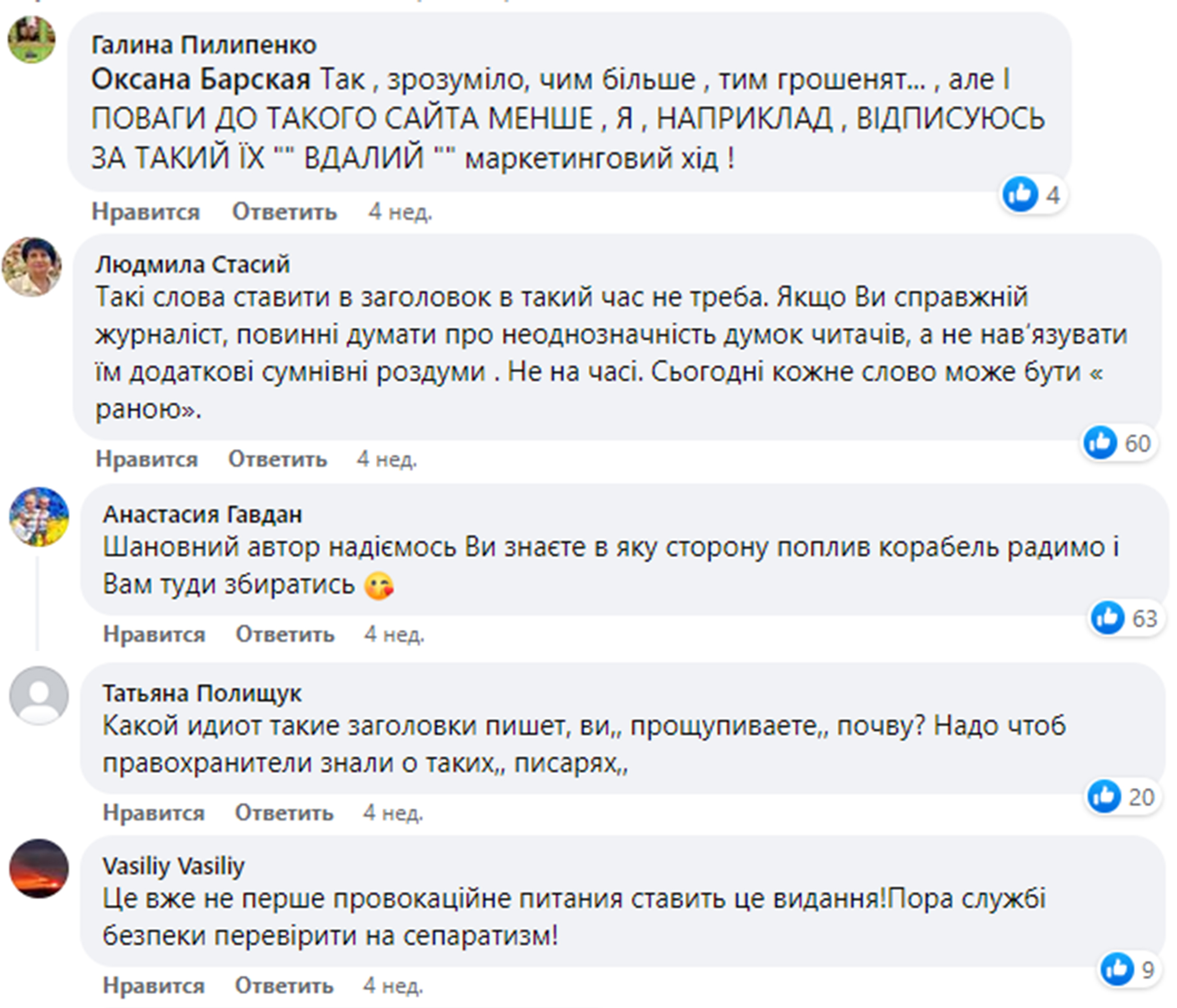The image size is (1177, 1008).
Task: Open Людмила Стасий's profile name link
Action: point(193,265)
